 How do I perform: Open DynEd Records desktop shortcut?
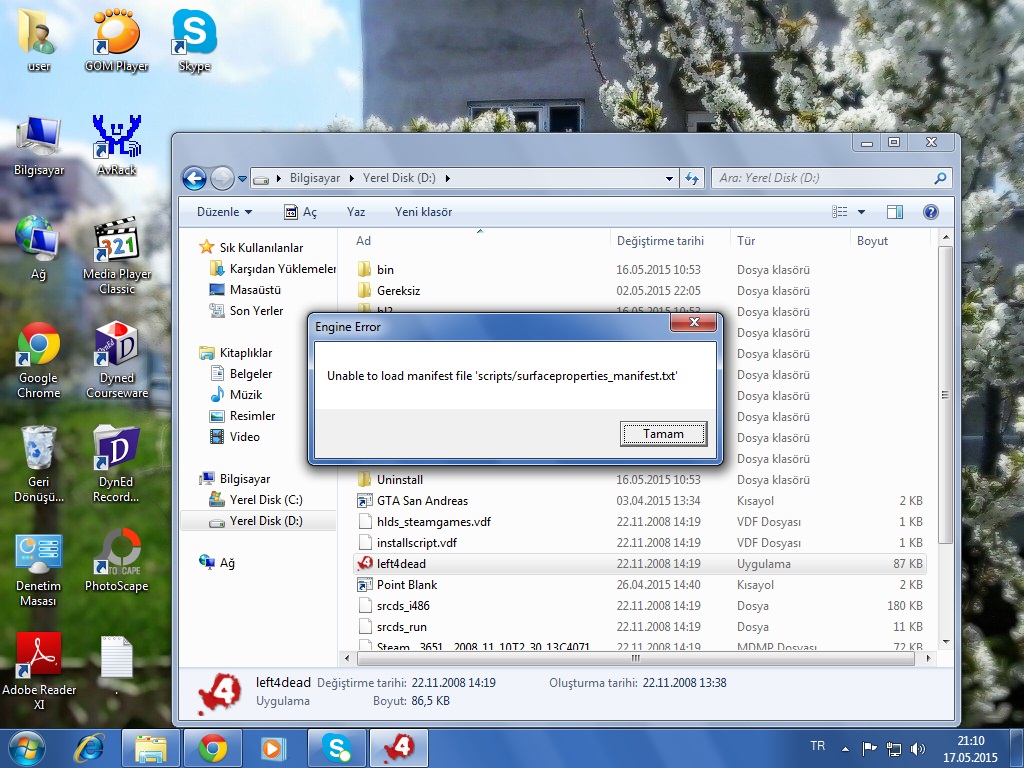tap(116, 464)
